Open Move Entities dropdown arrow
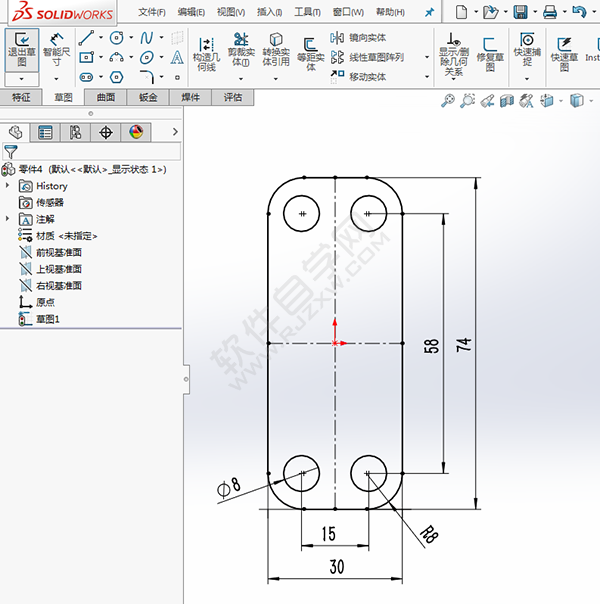Viewport: 600px width, 604px height. click(x=427, y=77)
